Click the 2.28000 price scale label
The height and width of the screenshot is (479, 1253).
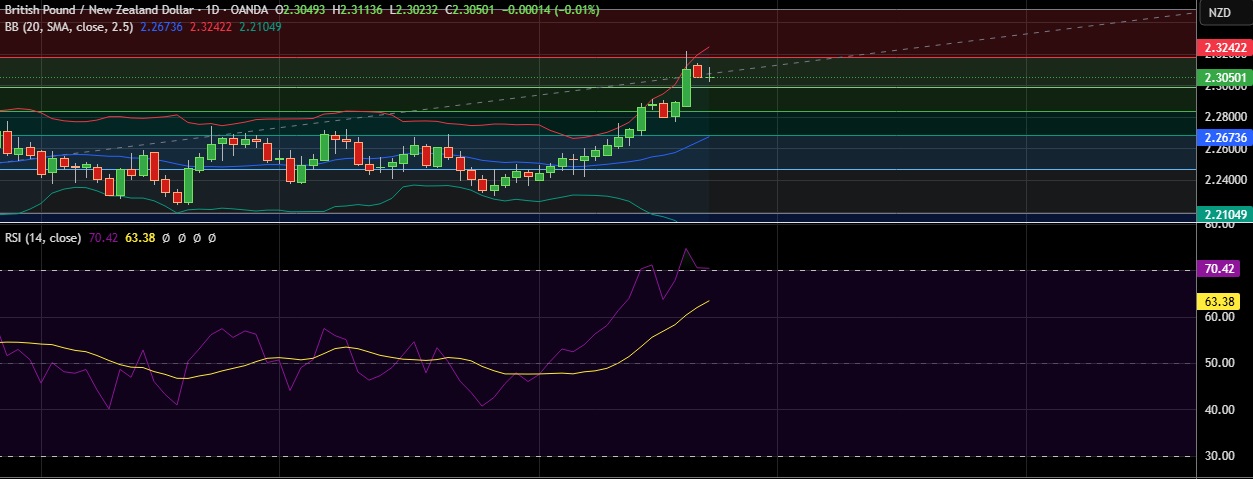coord(1224,117)
